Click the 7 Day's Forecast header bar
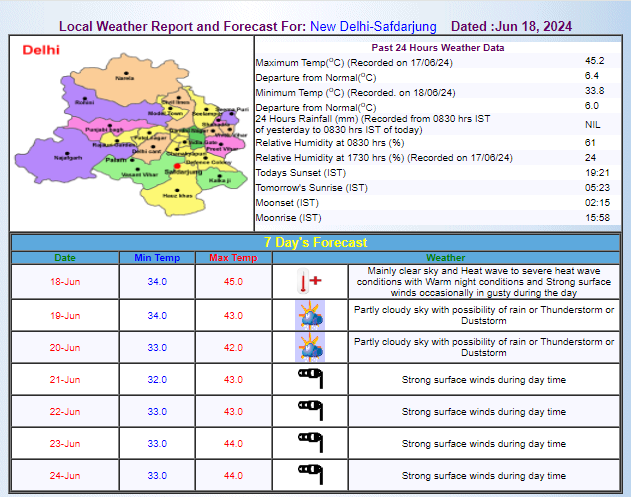Viewport: 631px width, 497px height. click(x=315, y=242)
